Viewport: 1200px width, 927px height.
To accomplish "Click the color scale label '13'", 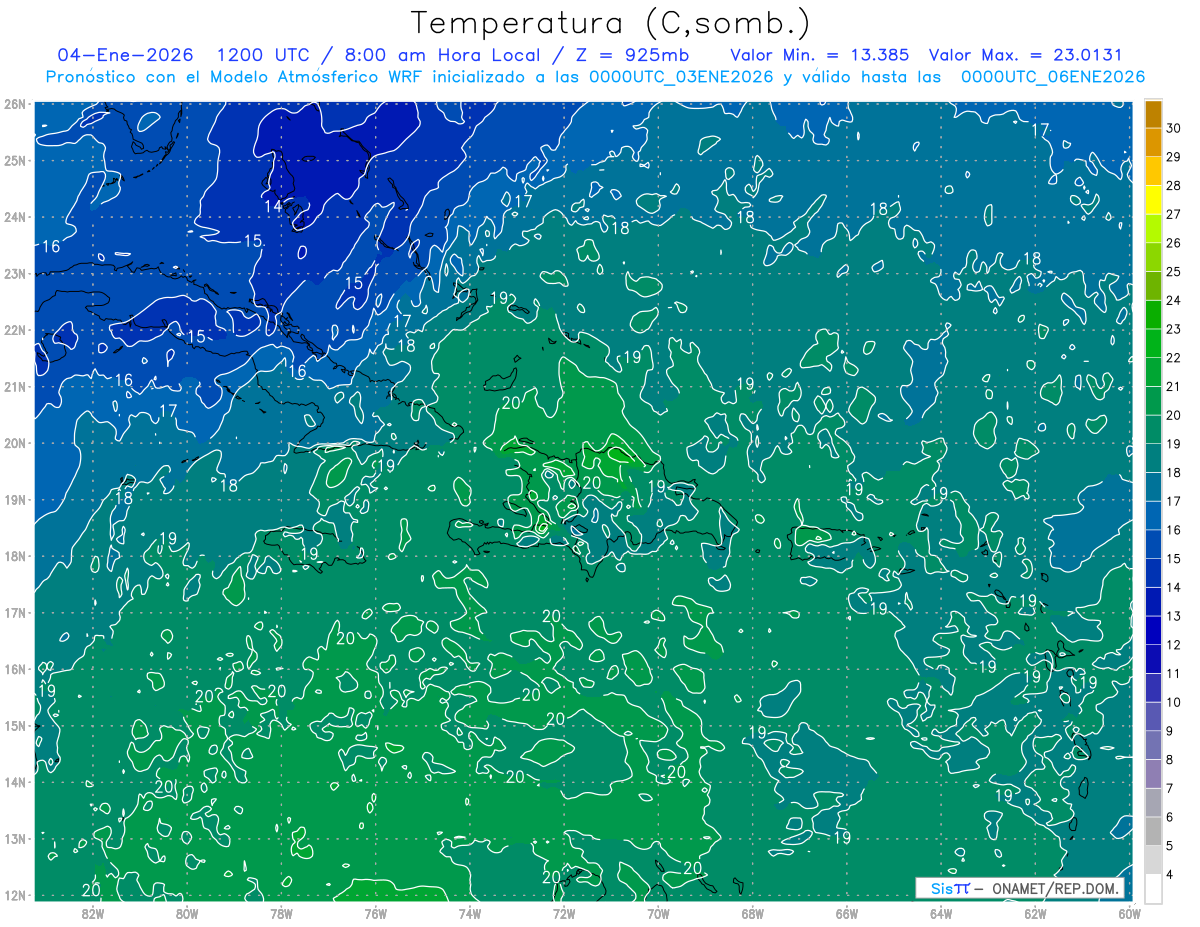I will (x=1174, y=616).
